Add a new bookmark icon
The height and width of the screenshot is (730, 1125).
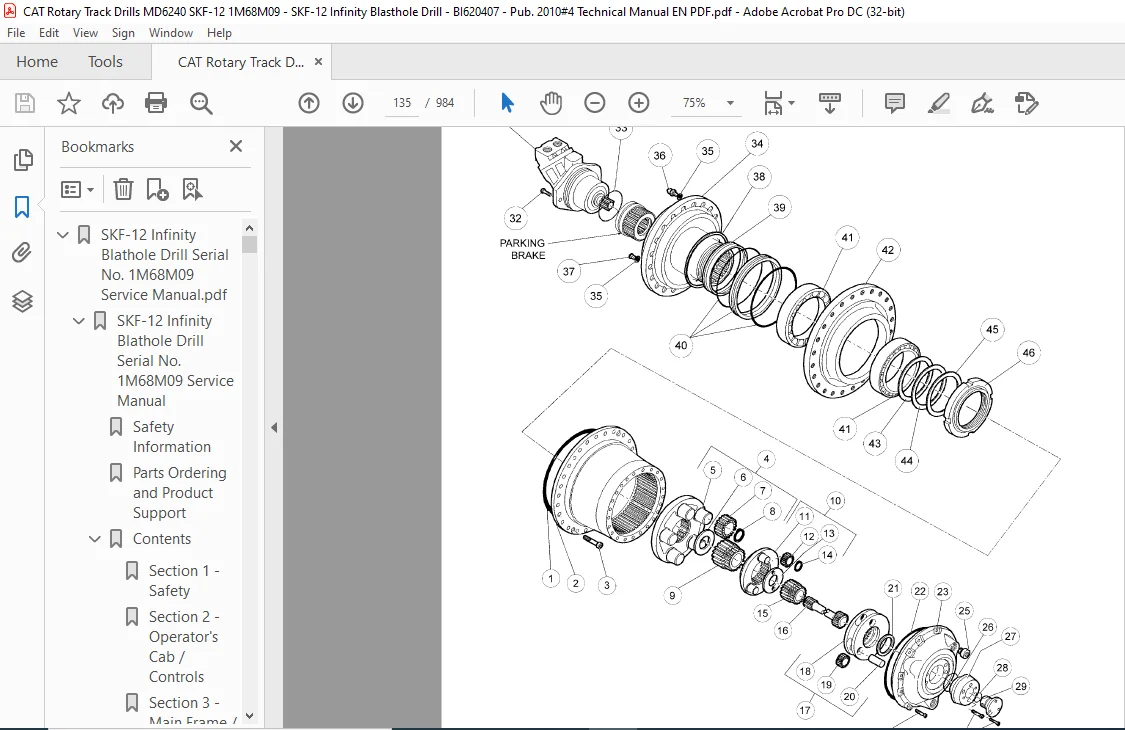[157, 189]
